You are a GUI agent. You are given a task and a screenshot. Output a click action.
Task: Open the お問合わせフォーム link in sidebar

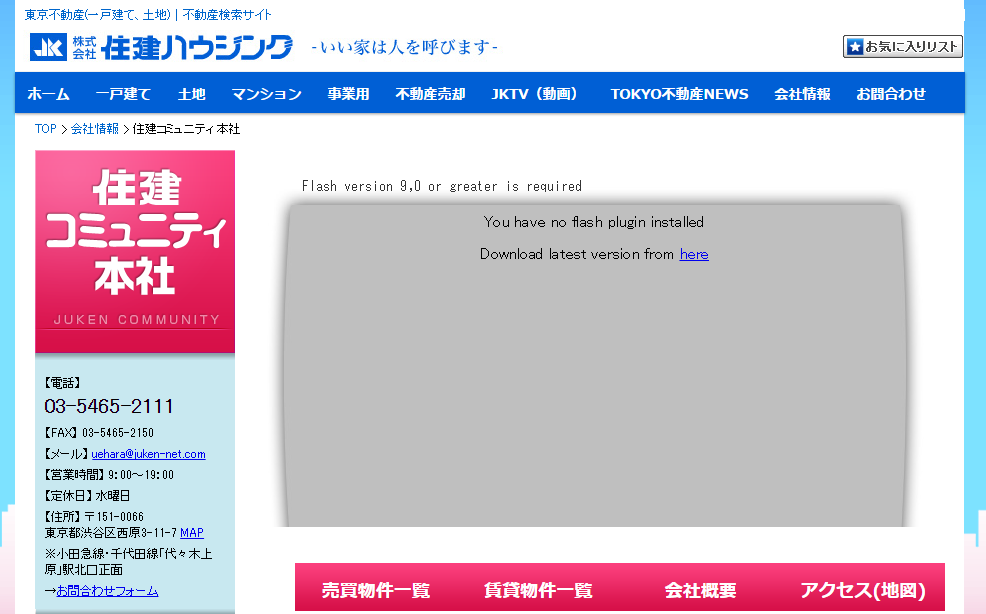point(107,591)
